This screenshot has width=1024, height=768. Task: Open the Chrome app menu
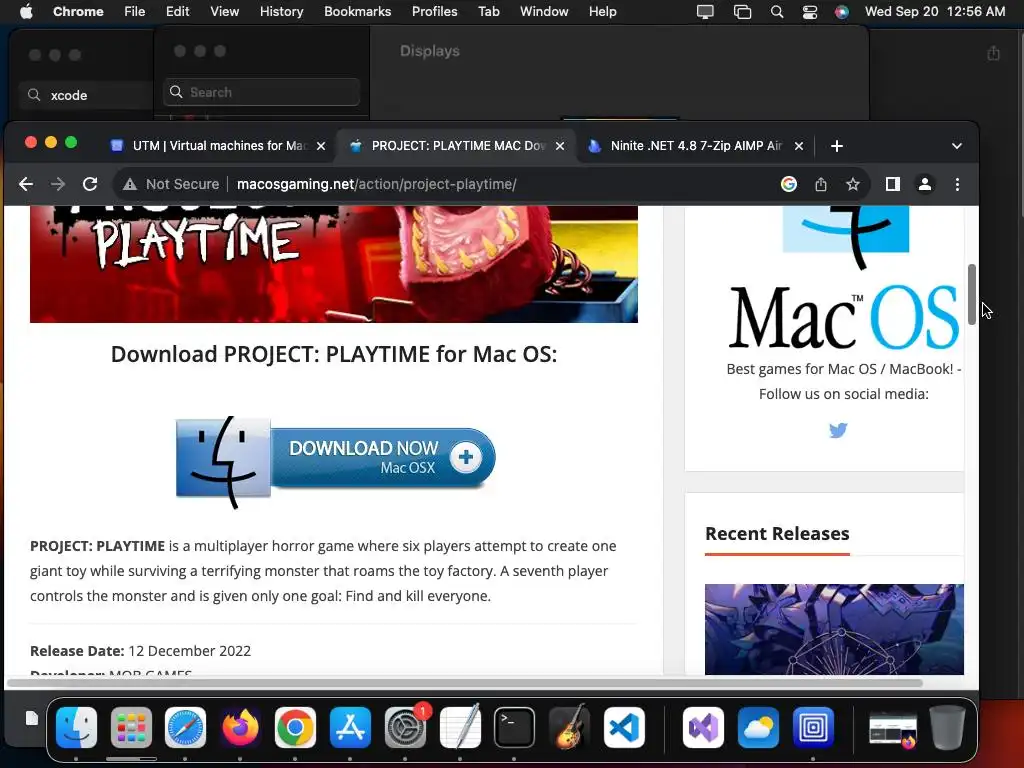pos(78,12)
